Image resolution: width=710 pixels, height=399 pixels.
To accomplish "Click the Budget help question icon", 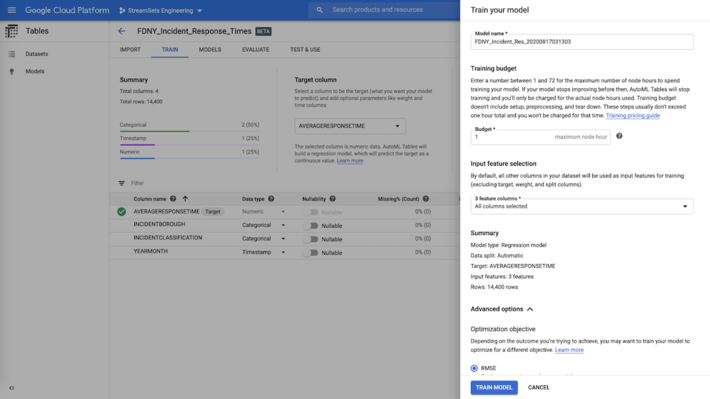I will tap(619, 136).
